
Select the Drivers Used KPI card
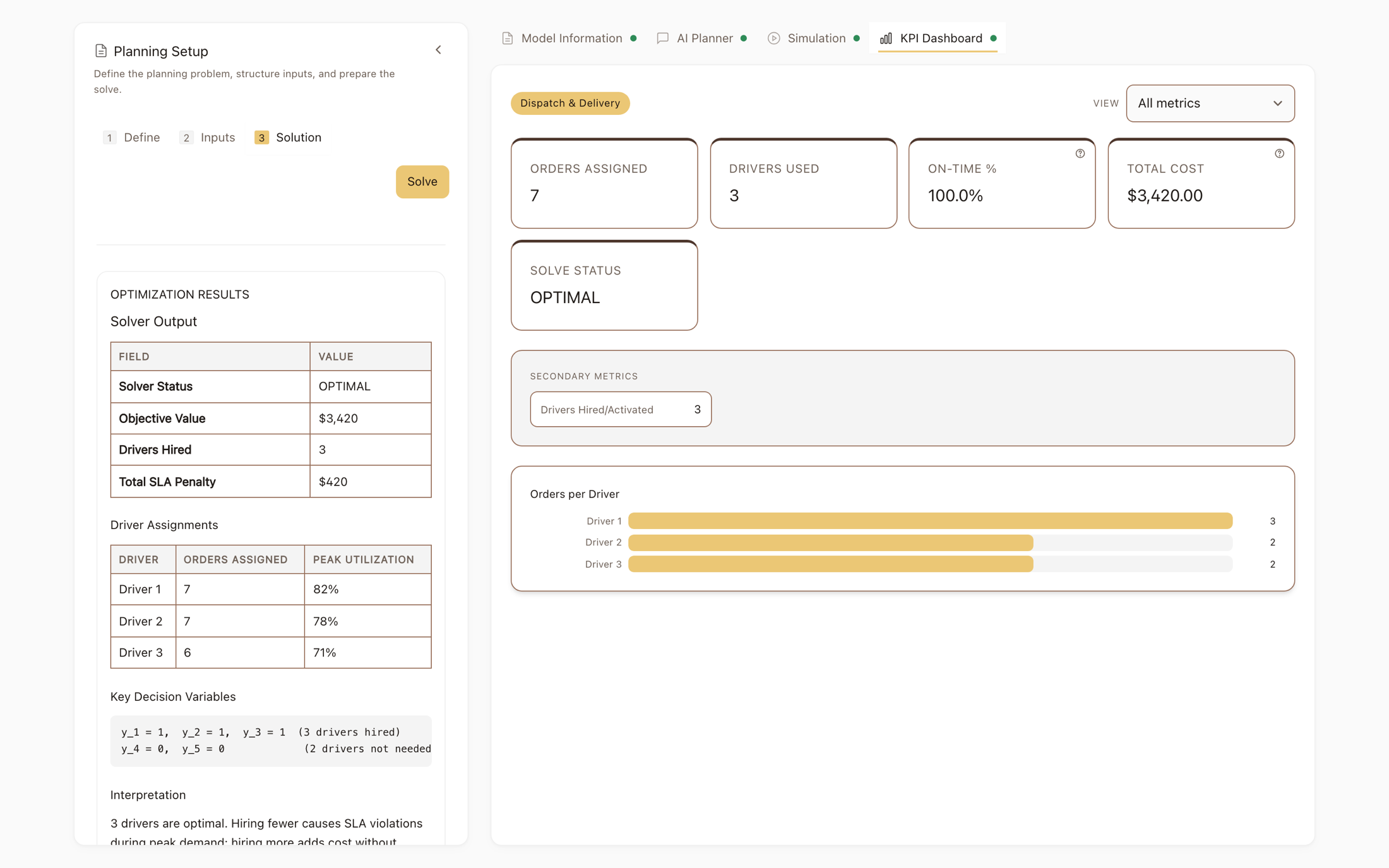(x=803, y=183)
